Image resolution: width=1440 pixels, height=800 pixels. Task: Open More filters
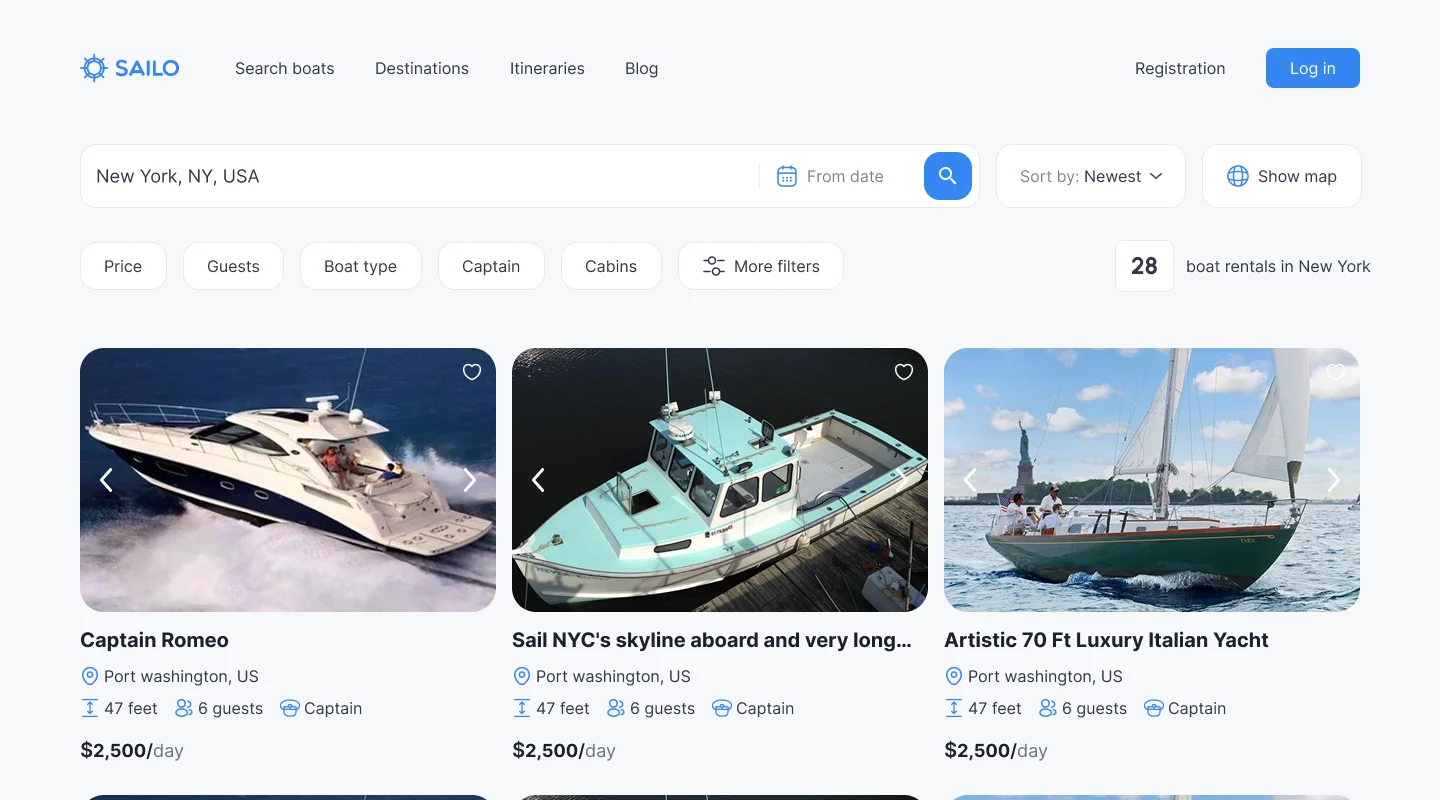761,266
